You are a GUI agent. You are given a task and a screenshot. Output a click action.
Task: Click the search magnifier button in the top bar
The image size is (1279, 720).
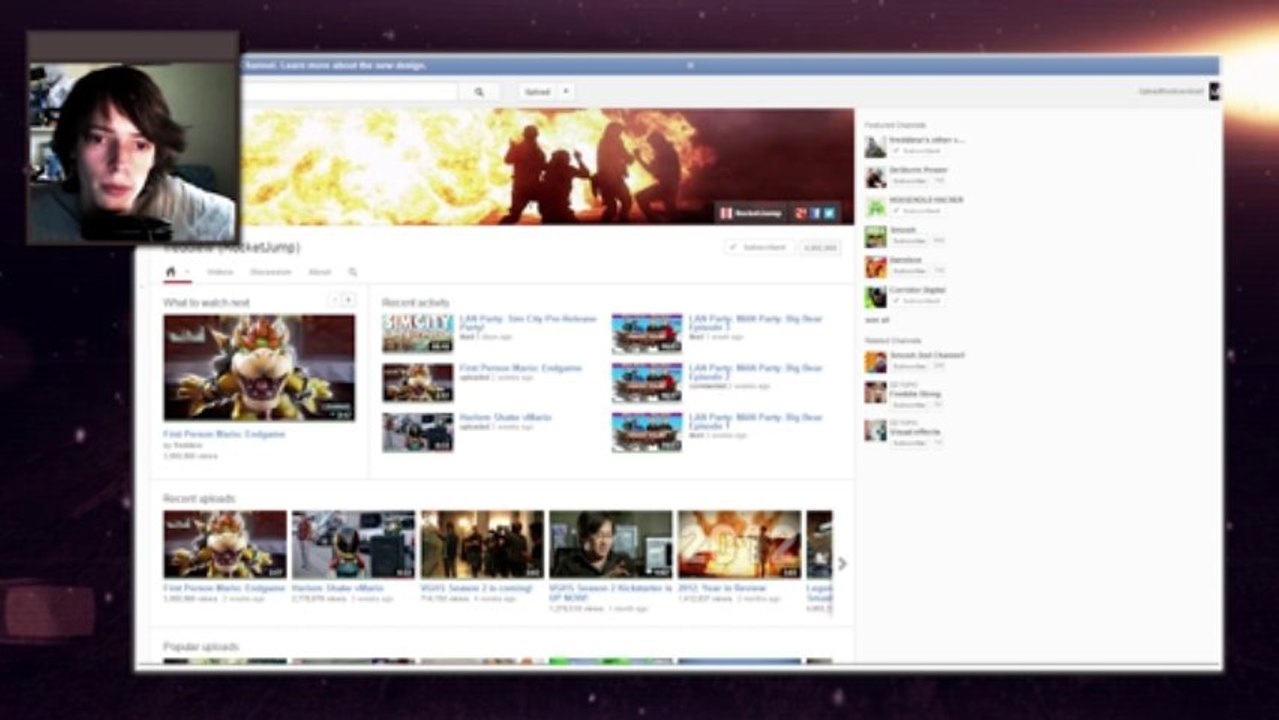click(x=479, y=91)
